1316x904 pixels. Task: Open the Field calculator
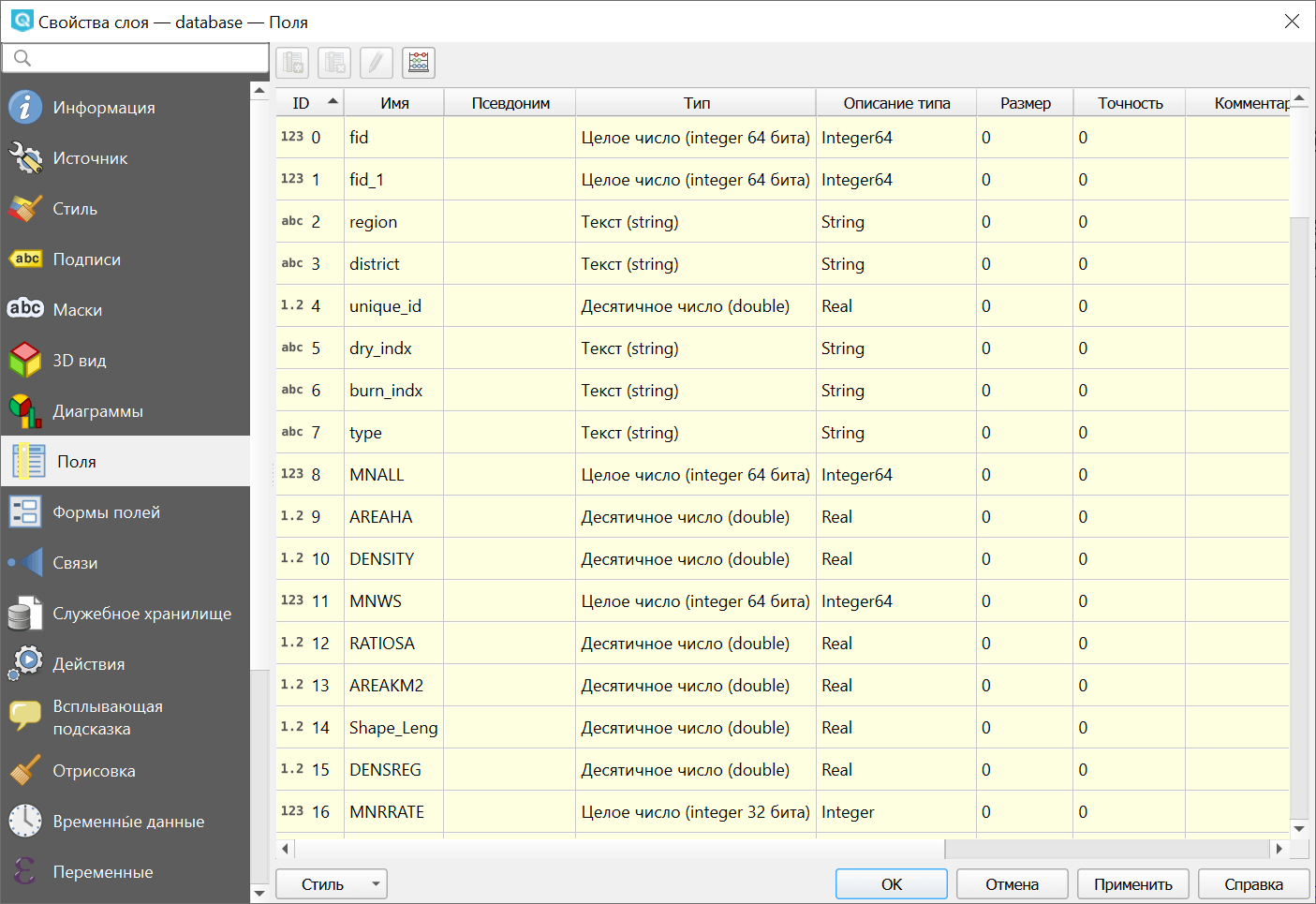[419, 63]
